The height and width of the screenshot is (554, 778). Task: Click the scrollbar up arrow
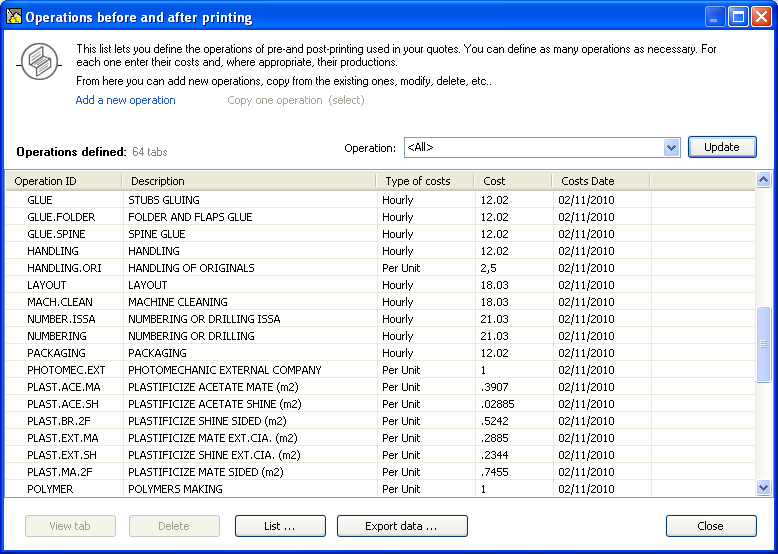point(764,180)
